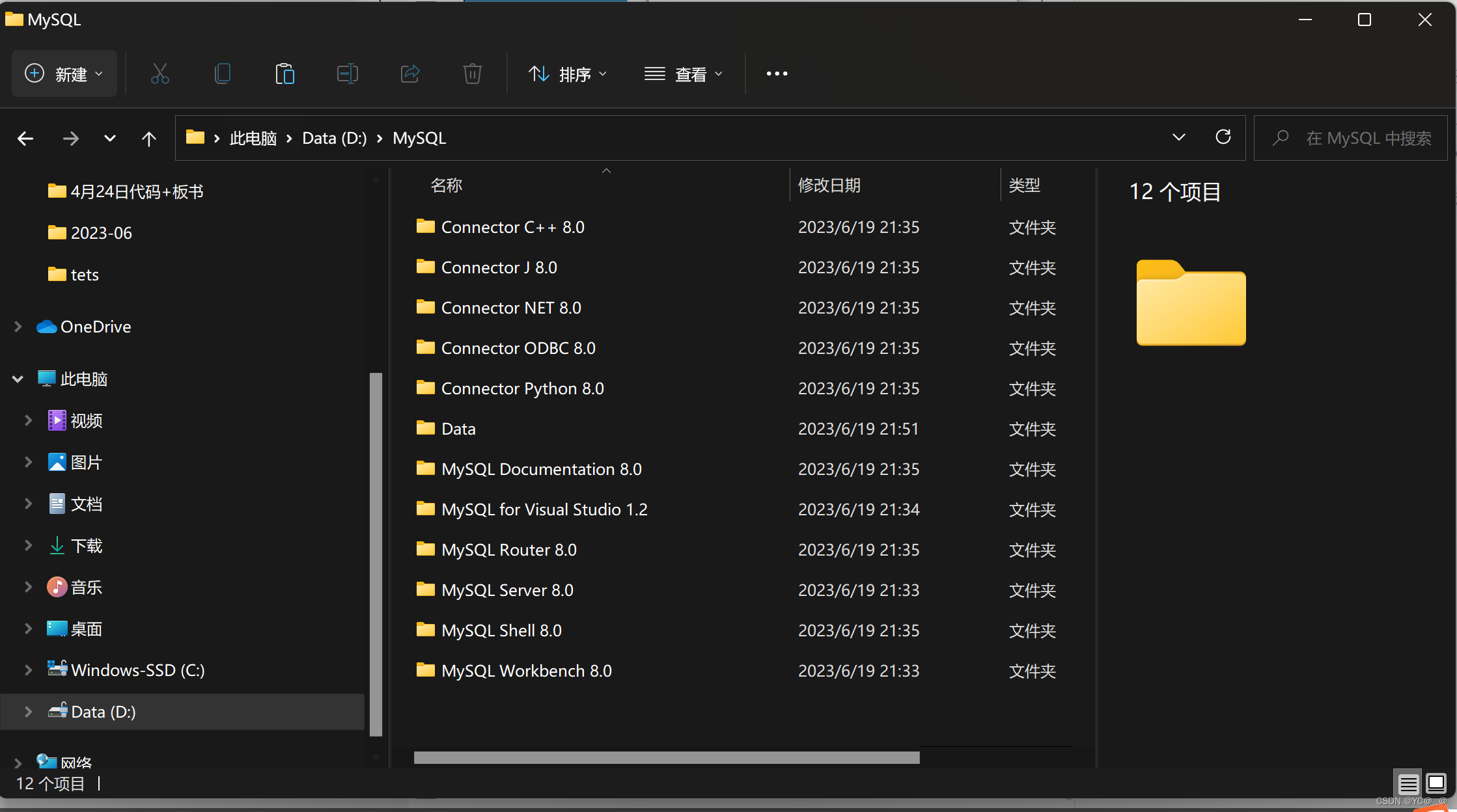
Task: Sort by the 修改日期 column header
Action: click(x=829, y=185)
